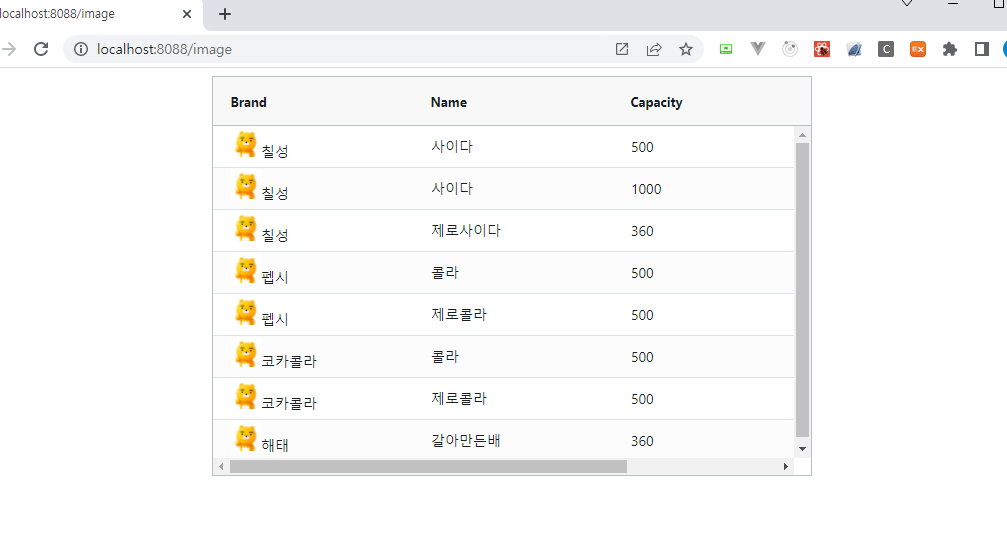This screenshot has height=543, width=1007.
Task: Click the forward navigation arrow
Action: click(8, 49)
